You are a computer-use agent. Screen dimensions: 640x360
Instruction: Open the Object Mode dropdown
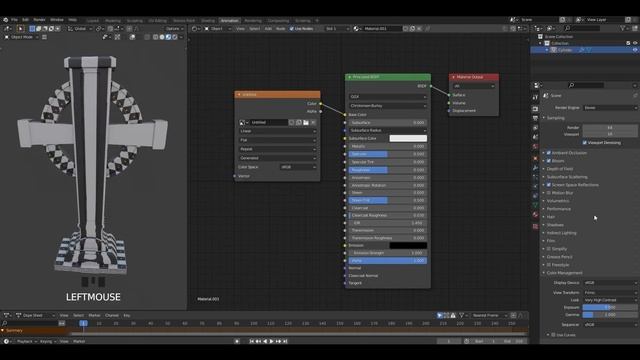pos(21,37)
